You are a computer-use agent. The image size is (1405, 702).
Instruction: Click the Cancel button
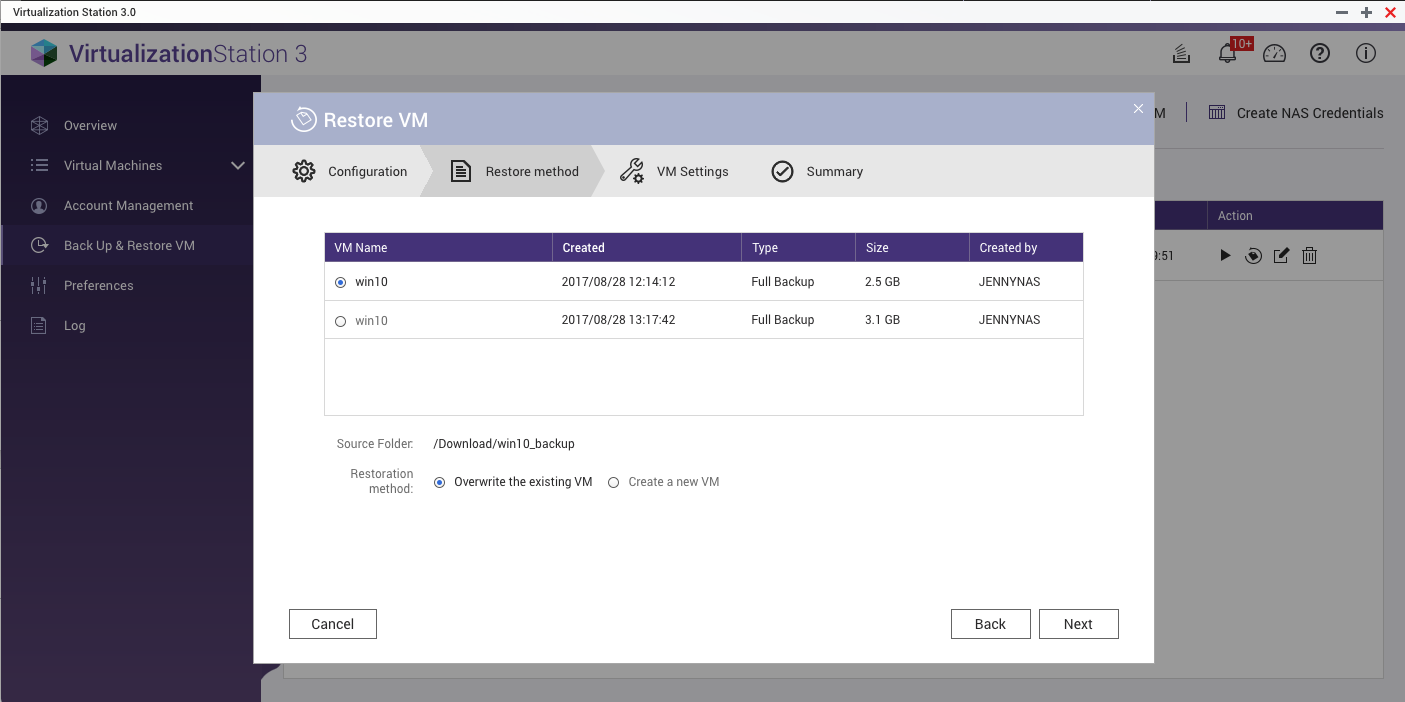[333, 624]
